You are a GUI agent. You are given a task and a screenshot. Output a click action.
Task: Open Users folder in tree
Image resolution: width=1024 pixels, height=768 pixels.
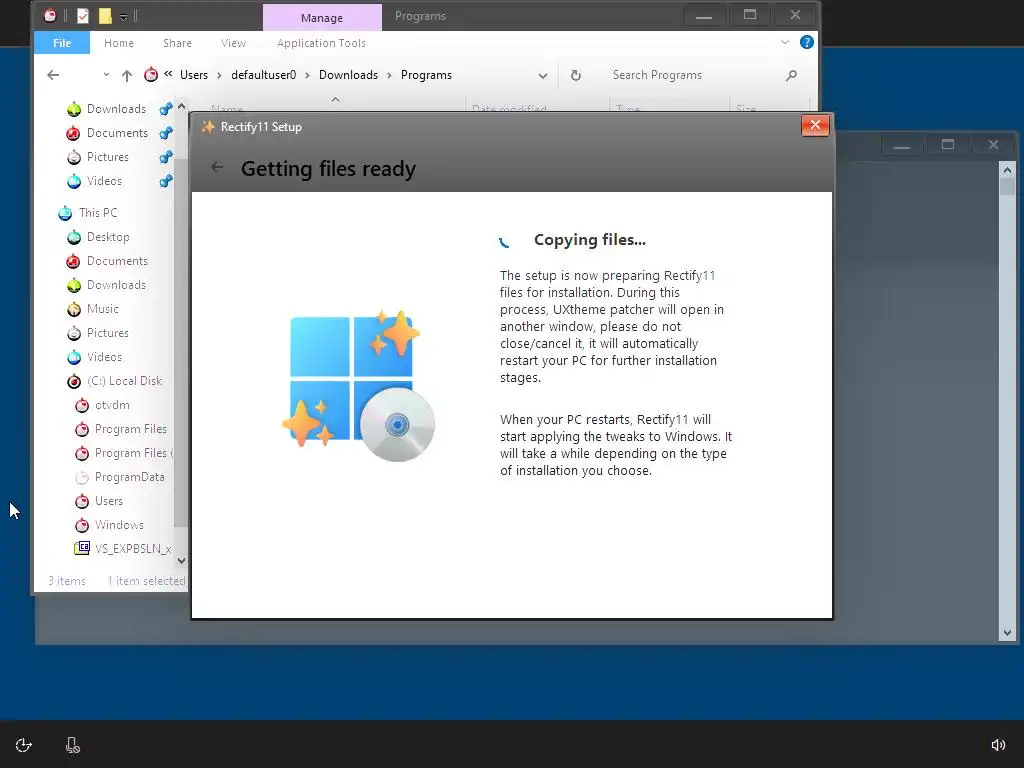[x=108, y=501]
